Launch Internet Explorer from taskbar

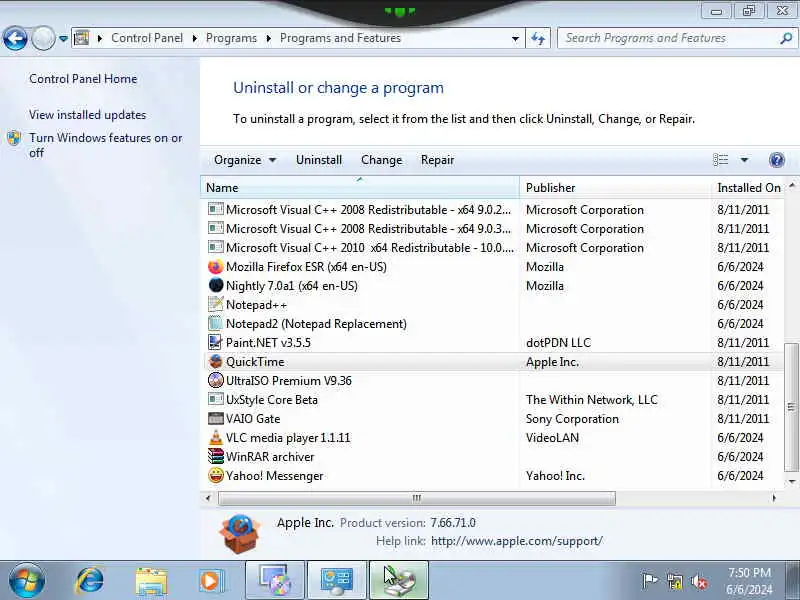[90, 581]
